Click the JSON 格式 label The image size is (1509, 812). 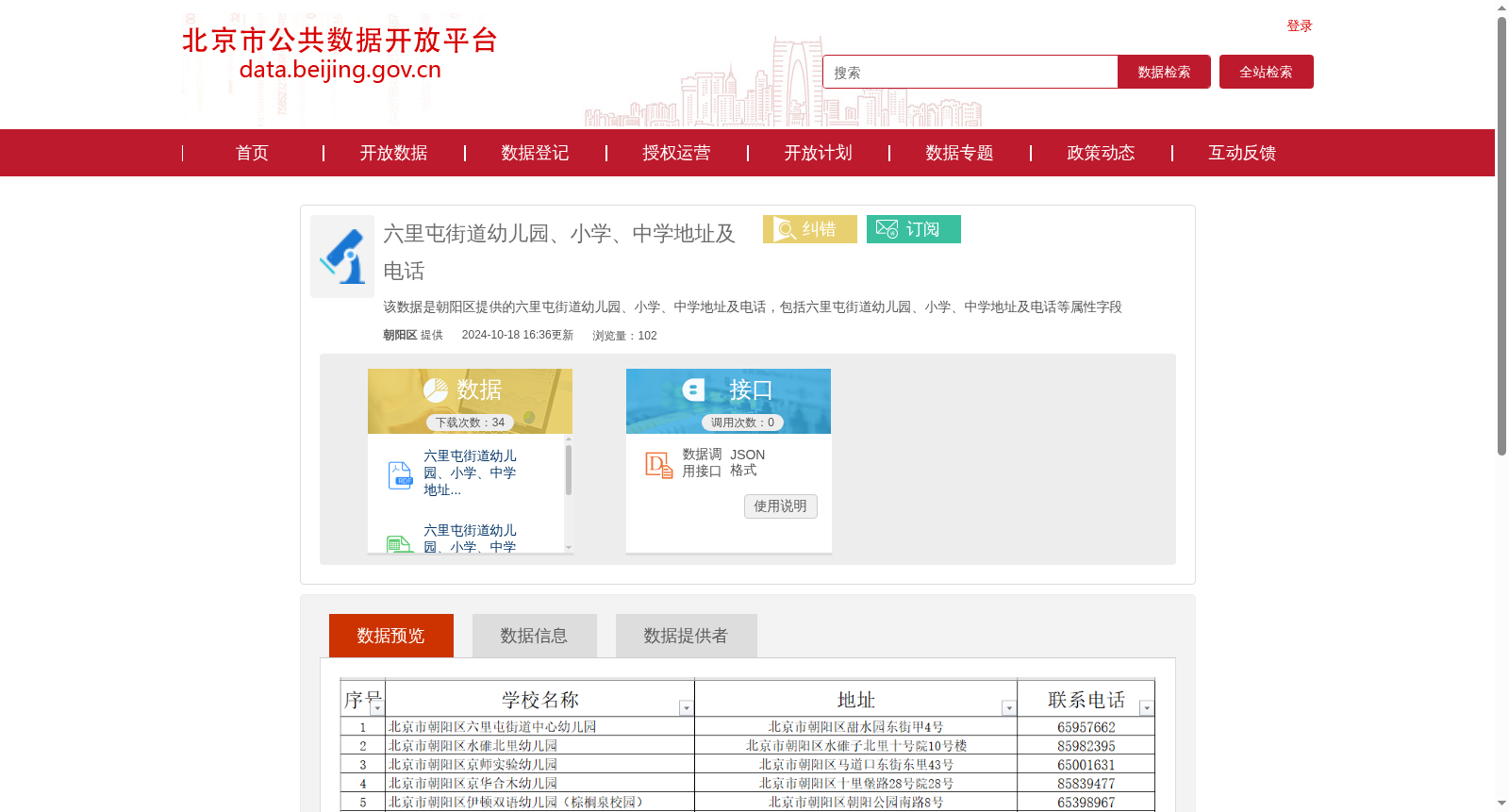point(748,462)
